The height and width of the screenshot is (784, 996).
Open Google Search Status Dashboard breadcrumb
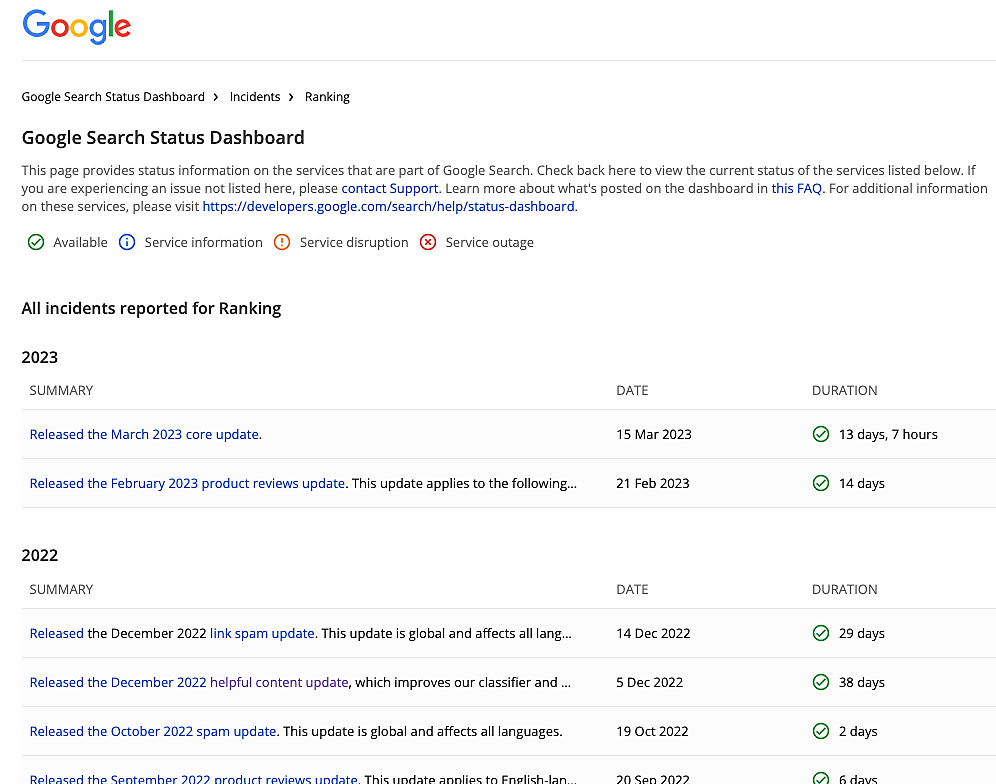113,97
